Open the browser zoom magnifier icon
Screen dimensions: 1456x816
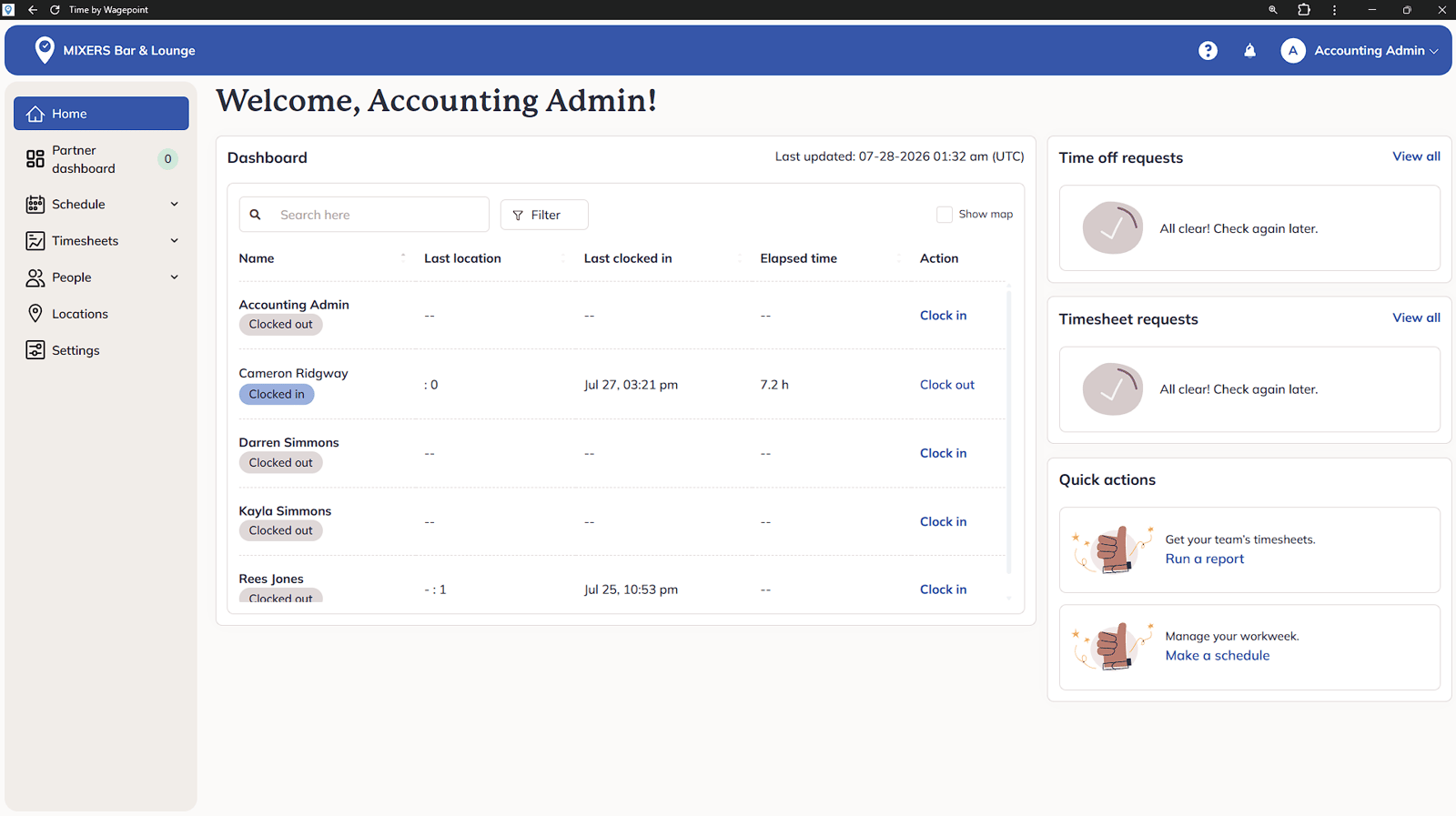(1272, 10)
